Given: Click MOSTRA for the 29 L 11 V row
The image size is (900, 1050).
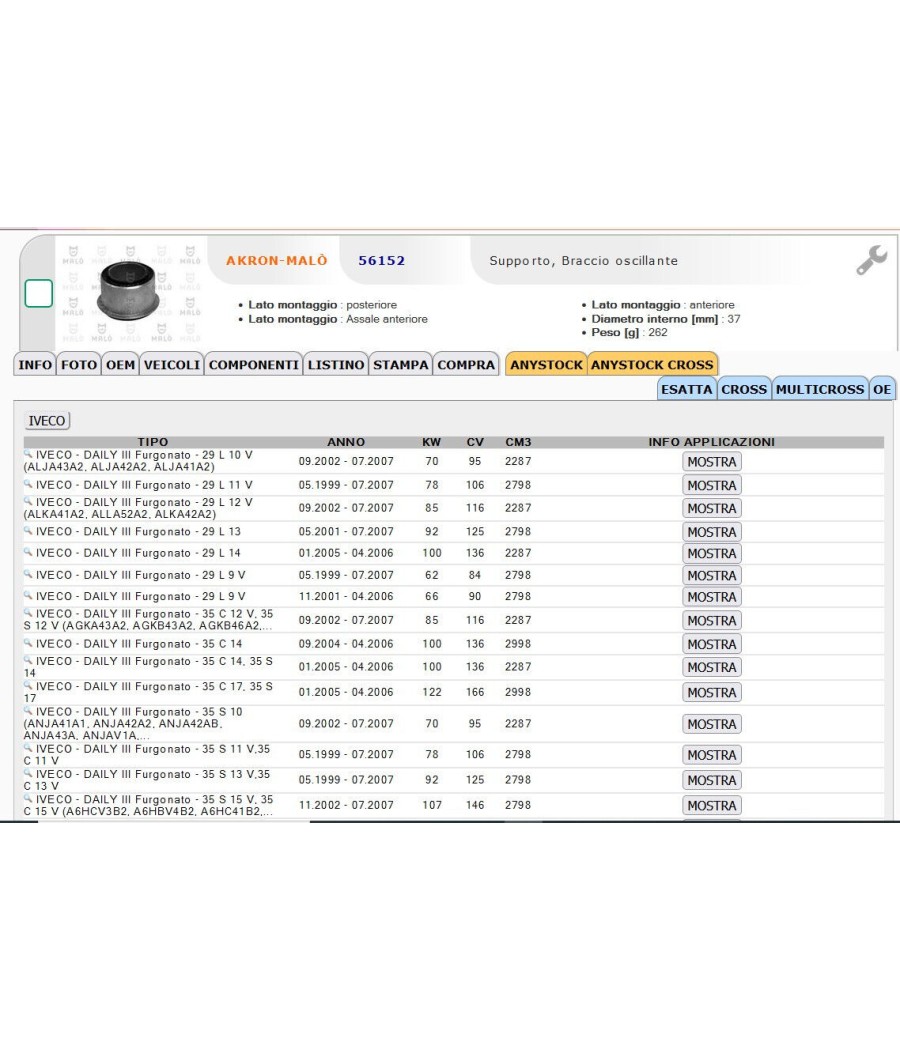Looking at the screenshot, I should [x=712, y=485].
